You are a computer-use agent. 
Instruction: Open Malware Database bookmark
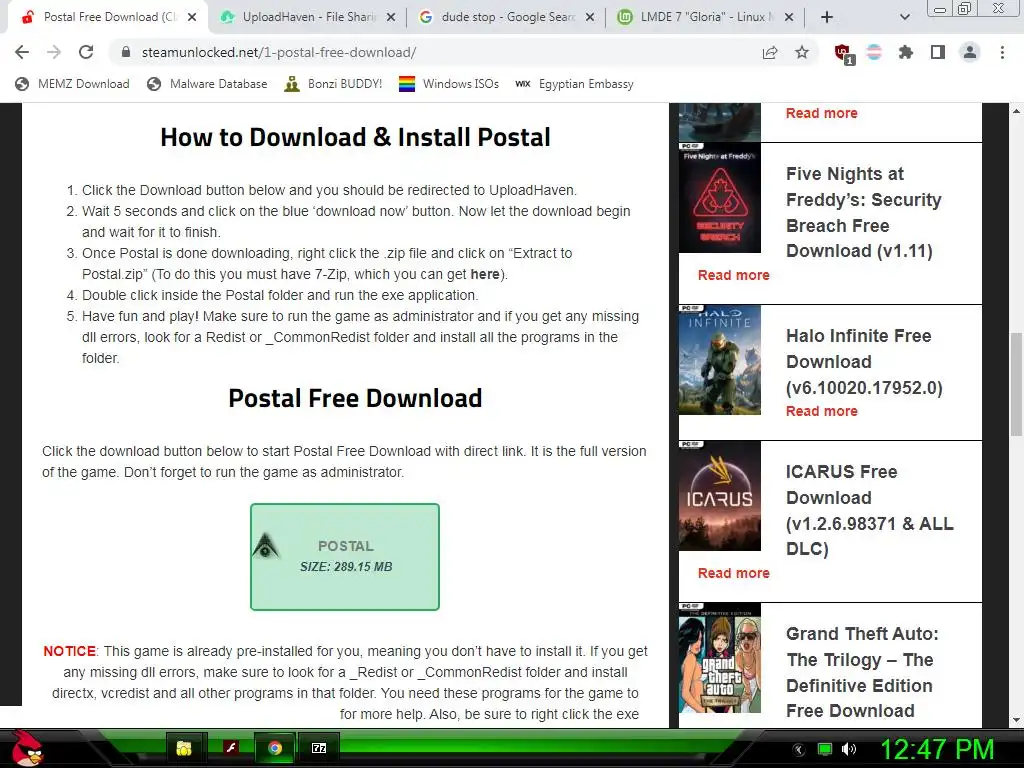point(207,84)
